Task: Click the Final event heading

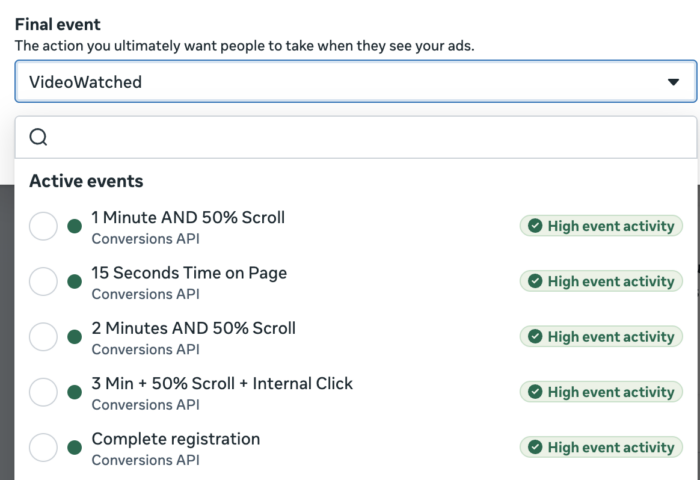Action: pos(58,24)
